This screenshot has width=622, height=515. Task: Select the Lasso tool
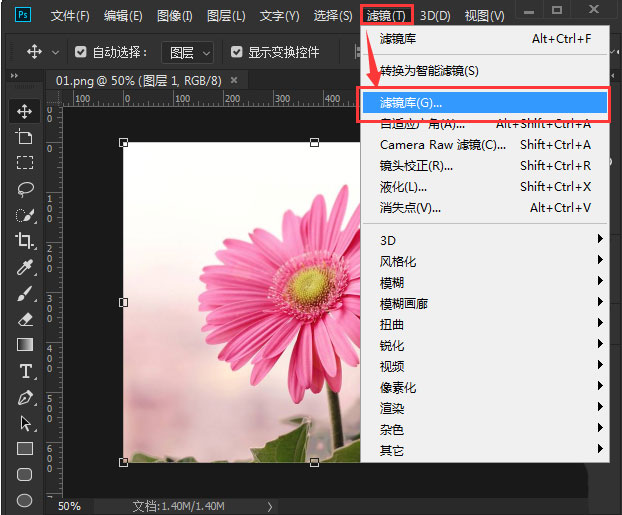pos(25,189)
